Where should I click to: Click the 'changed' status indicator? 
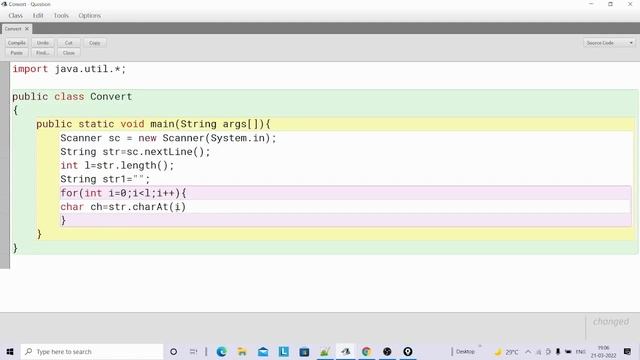pyautogui.click(x=611, y=322)
